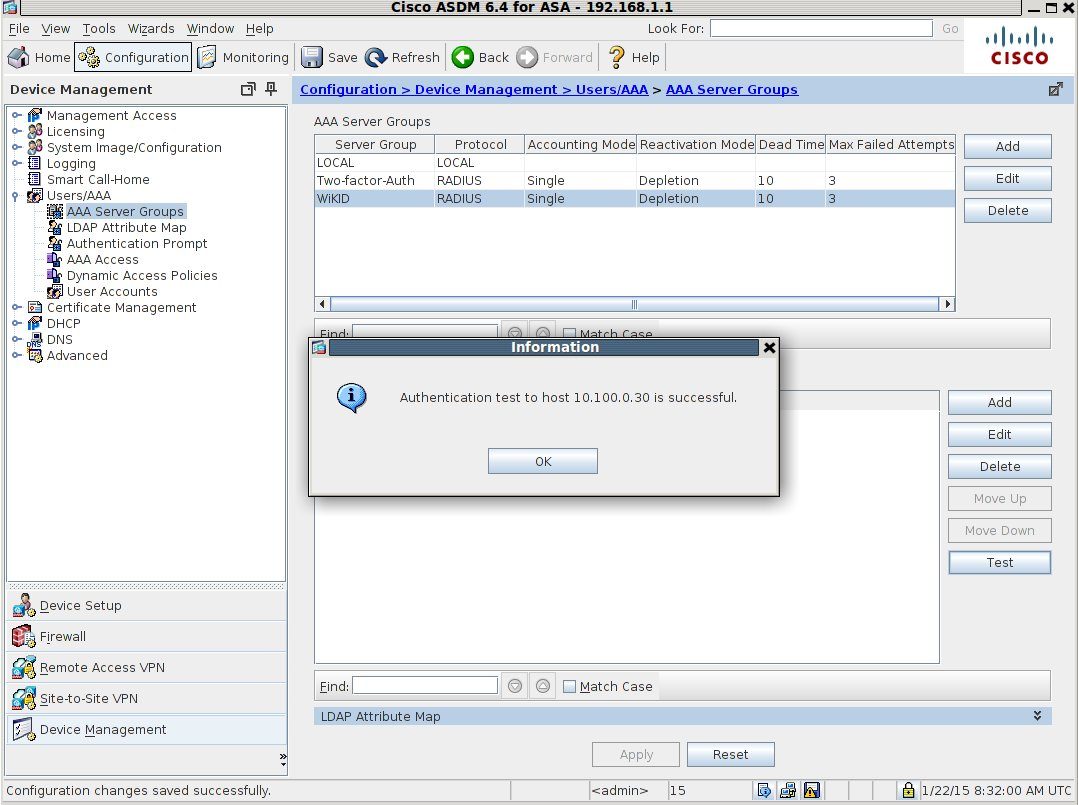Viewport: 1078px width, 805px height.
Task: Select the WiKID server group row
Action: coord(373,198)
